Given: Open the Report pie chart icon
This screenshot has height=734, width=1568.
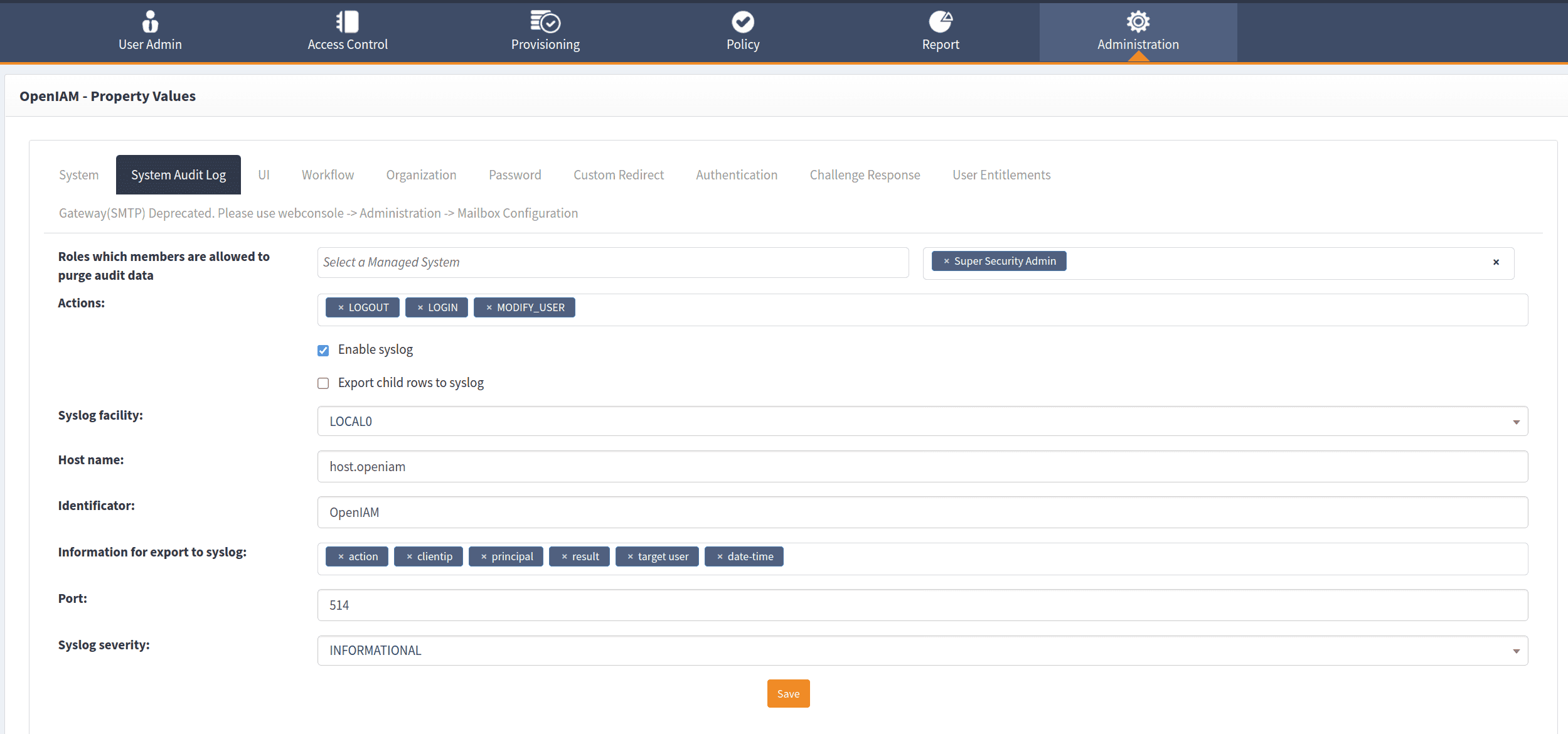Looking at the screenshot, I should click(940, 22).
